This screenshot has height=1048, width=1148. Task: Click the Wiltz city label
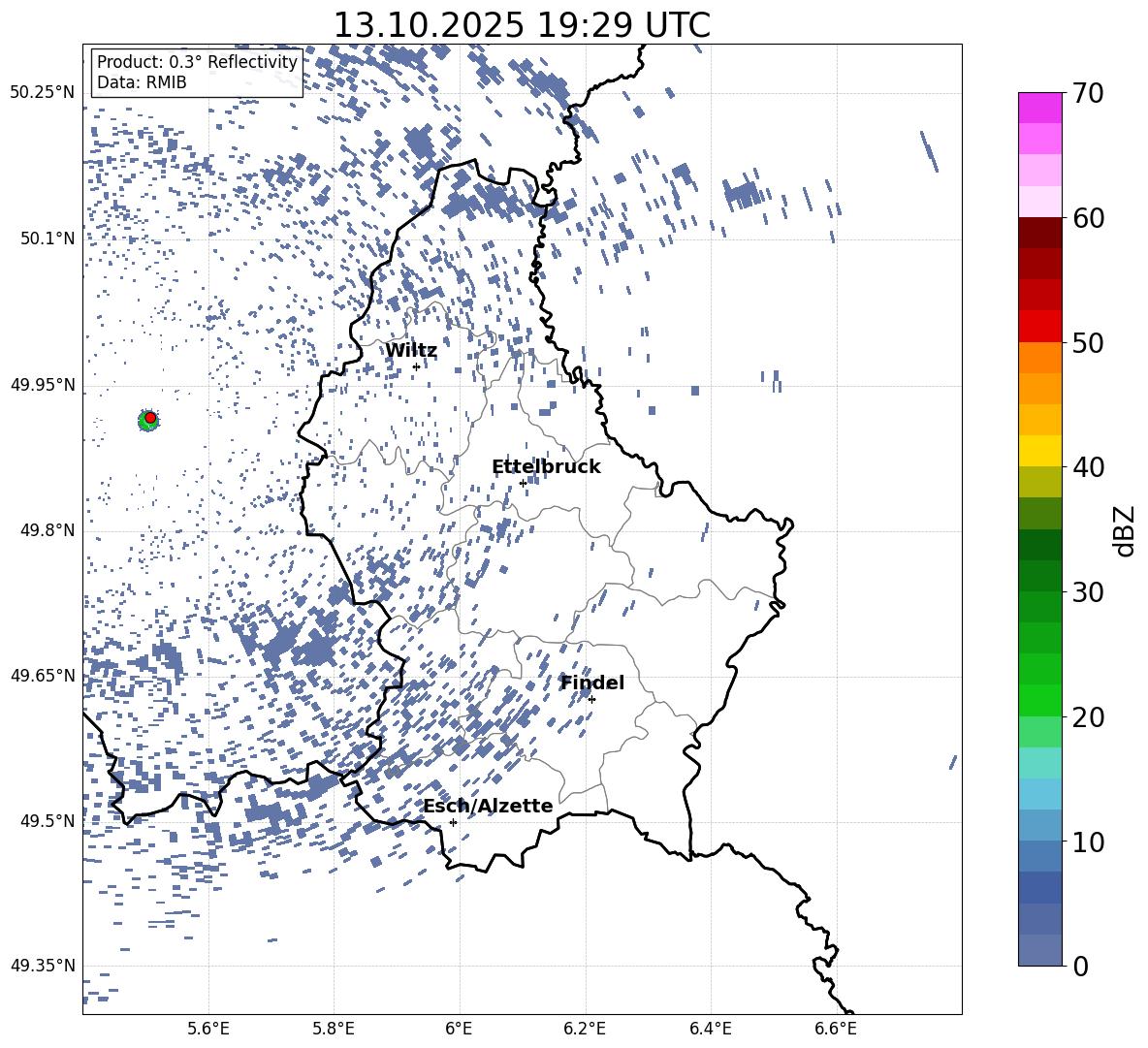411,351
